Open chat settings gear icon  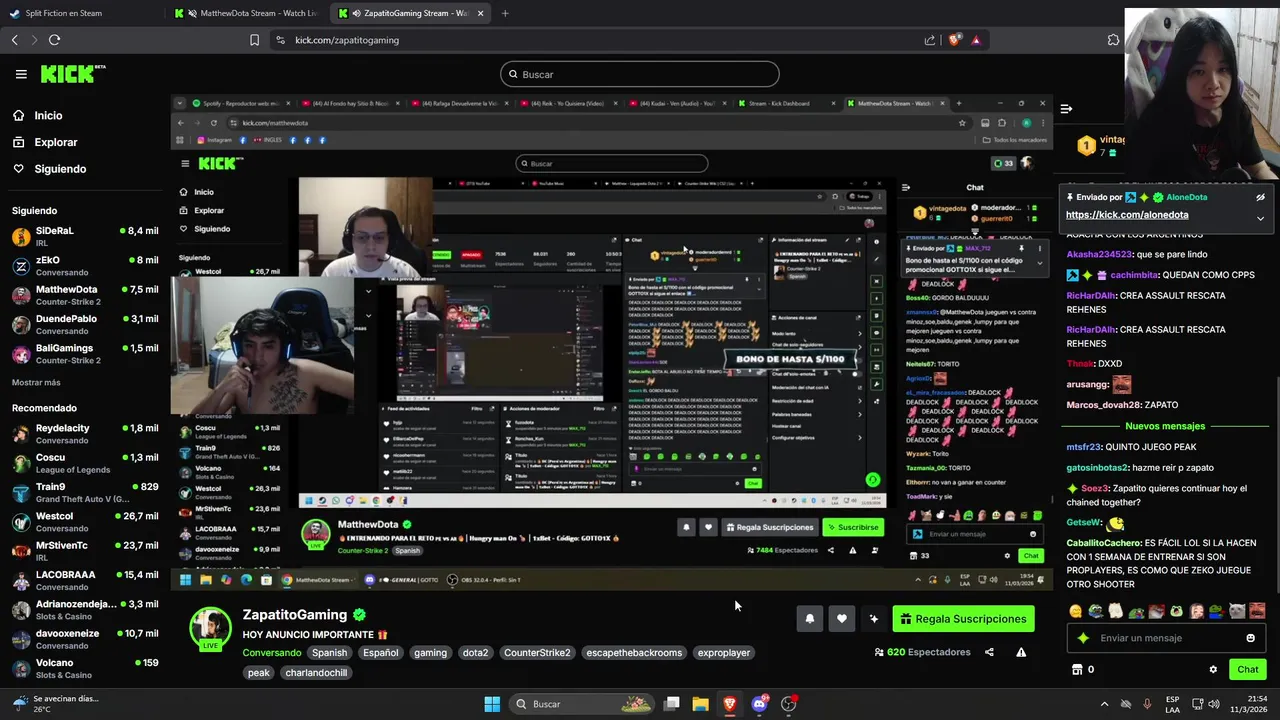coord(1213,670)
